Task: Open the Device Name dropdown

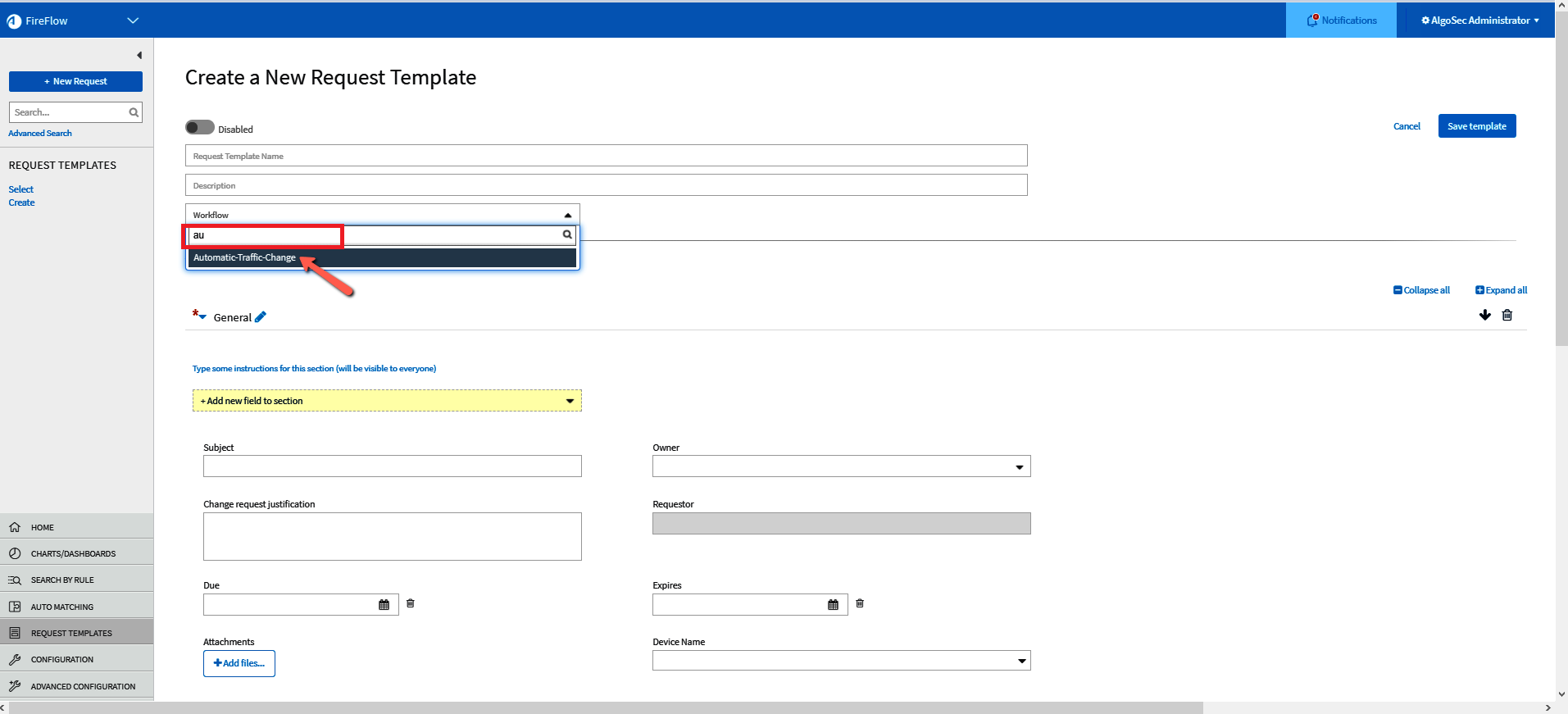Action: coord(841,661)
